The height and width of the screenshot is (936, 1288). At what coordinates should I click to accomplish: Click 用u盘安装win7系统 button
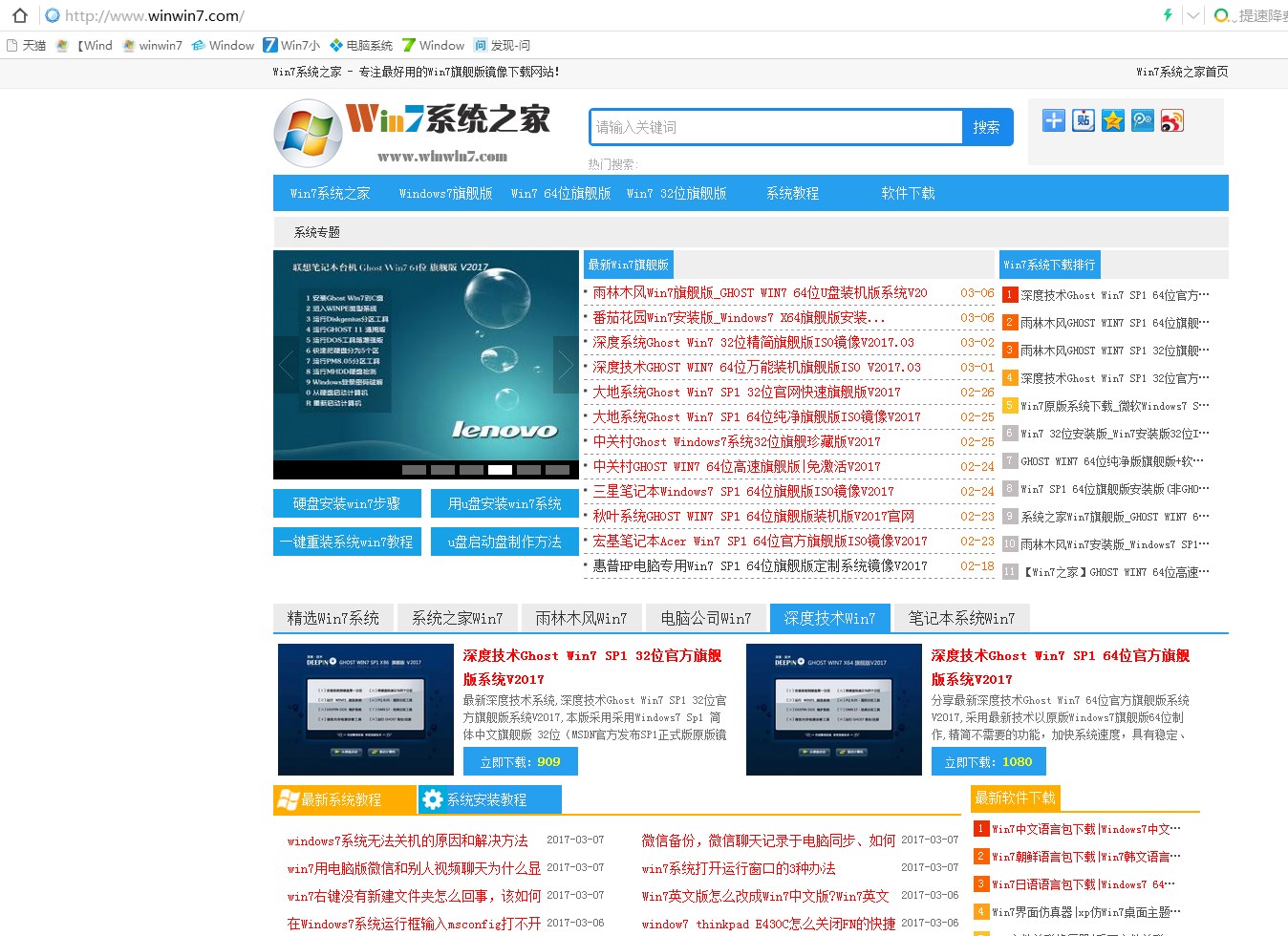point(504,503)
